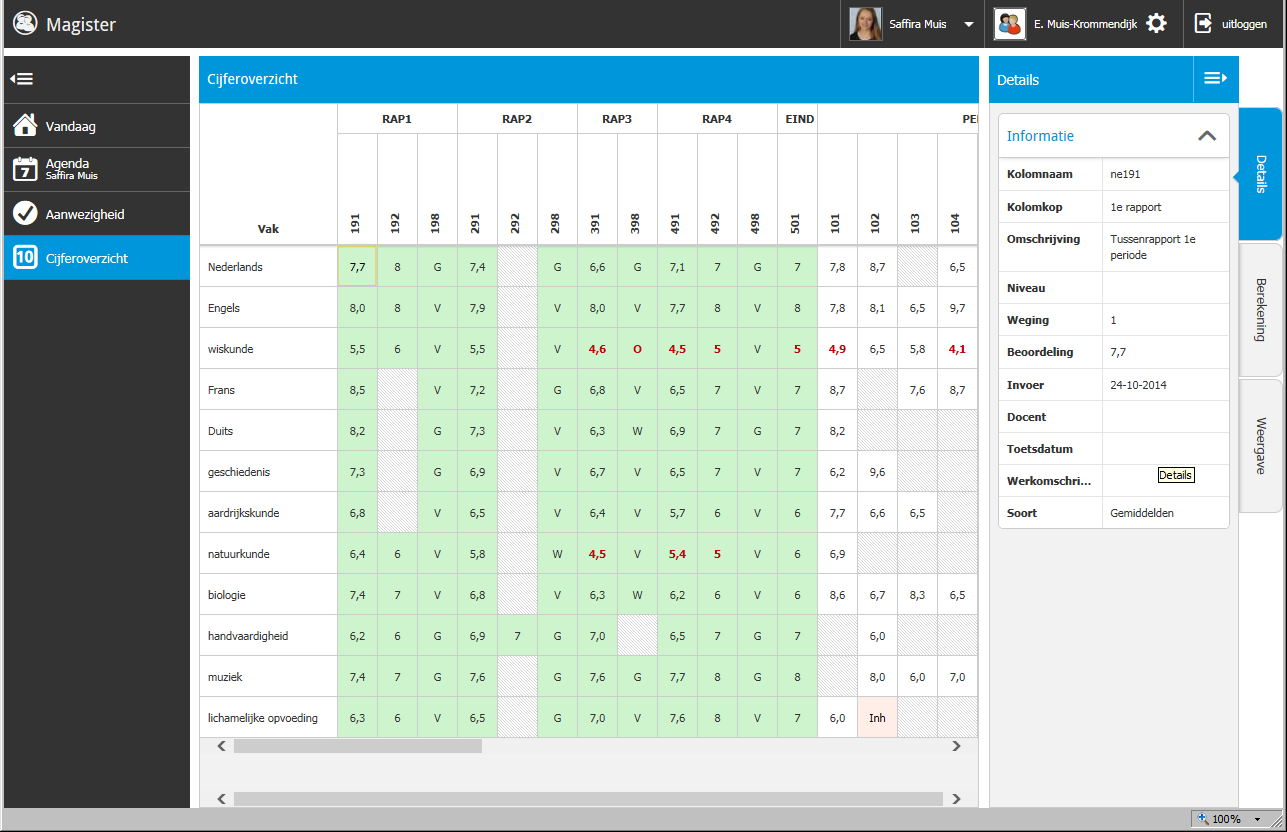Screen dimensions: 1287x832
Task: Click the Cijferoverzicht number icon
Action: (x=25, y=258)
